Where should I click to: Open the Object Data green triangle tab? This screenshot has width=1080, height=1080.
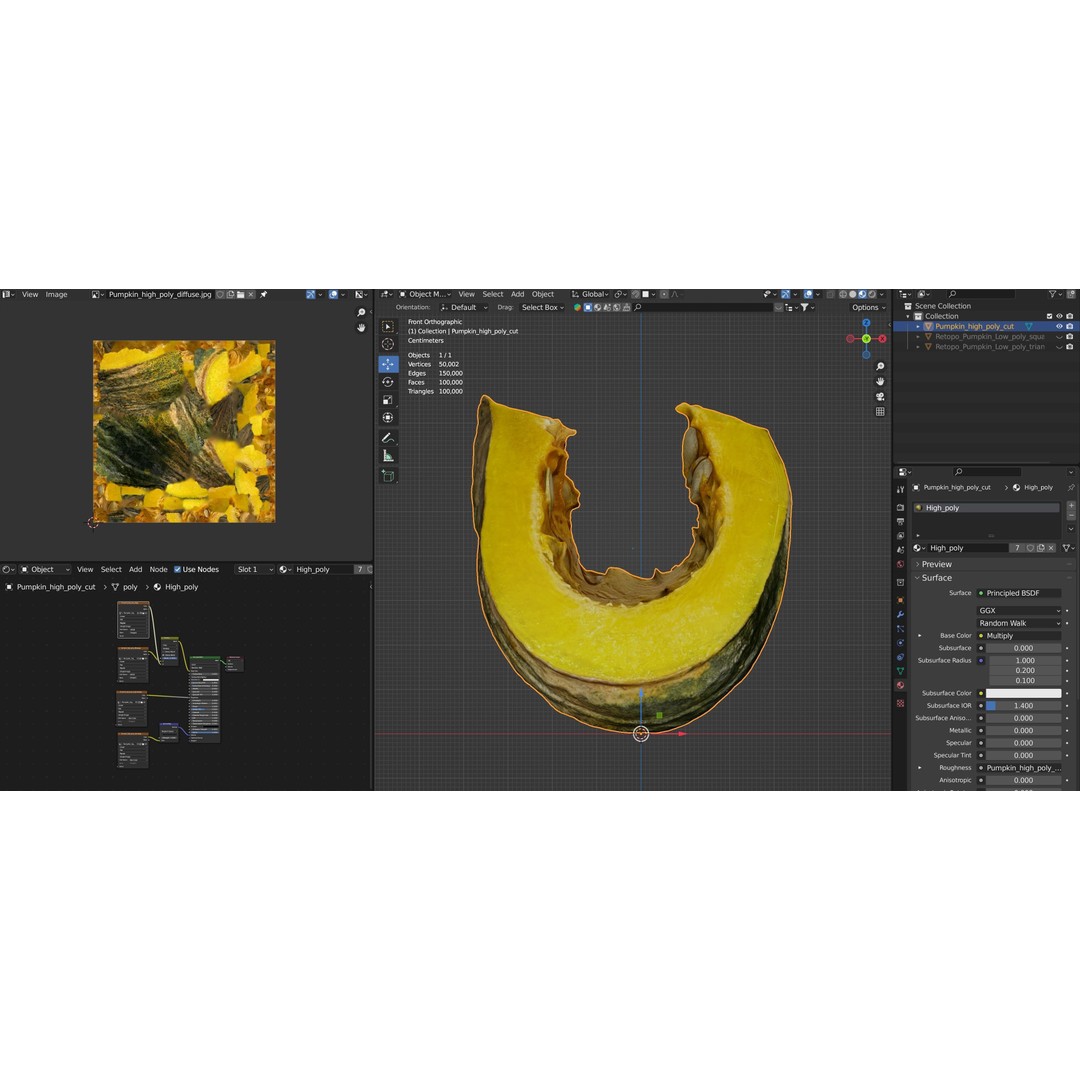[900, 671]
